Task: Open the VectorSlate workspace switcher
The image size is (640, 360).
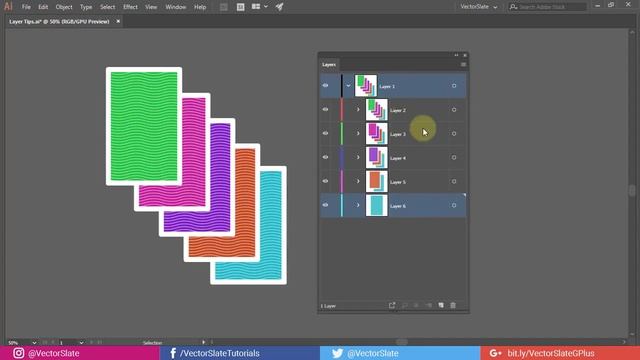Action: click(x=479, y=7)
